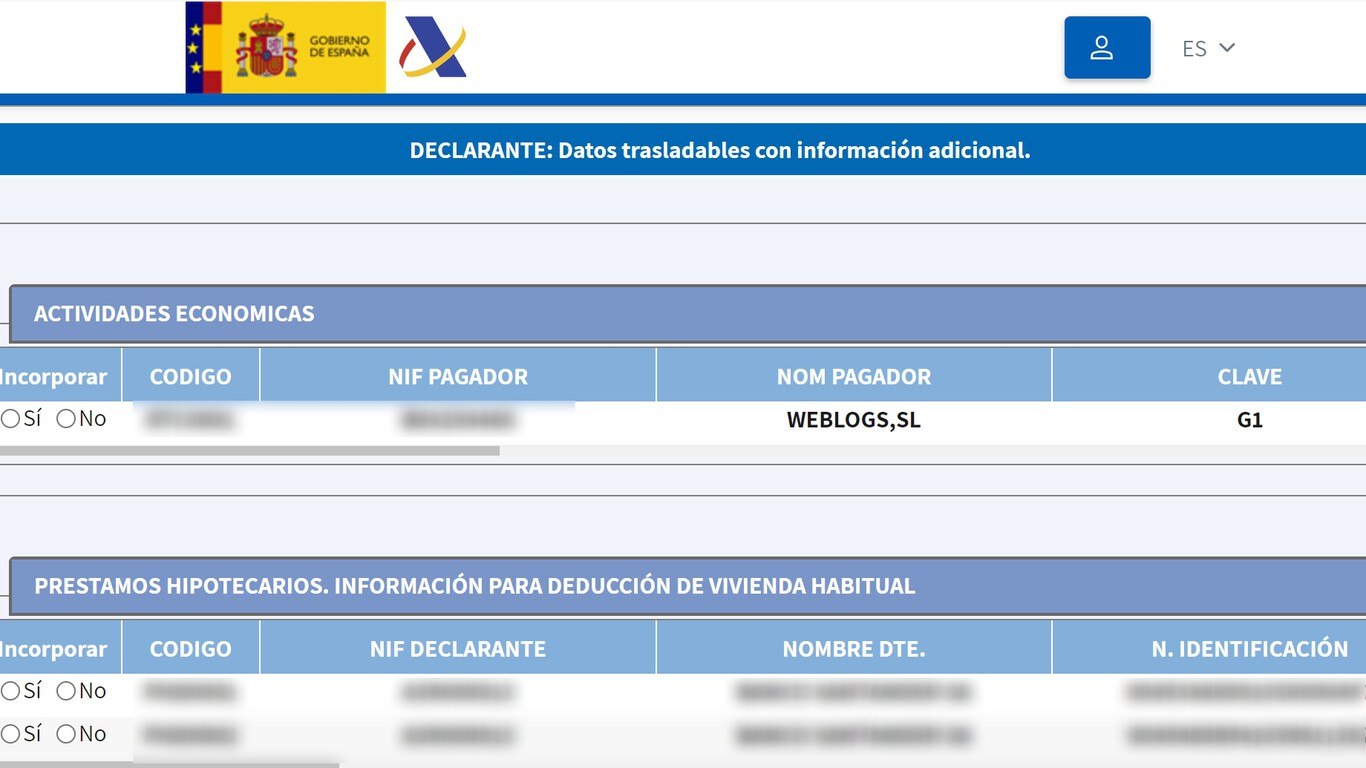Click the N. IDENTIFICACIÓN column header
Image resolution: width=1366 pixels, height=768 pixels.
click(1249, 649)
